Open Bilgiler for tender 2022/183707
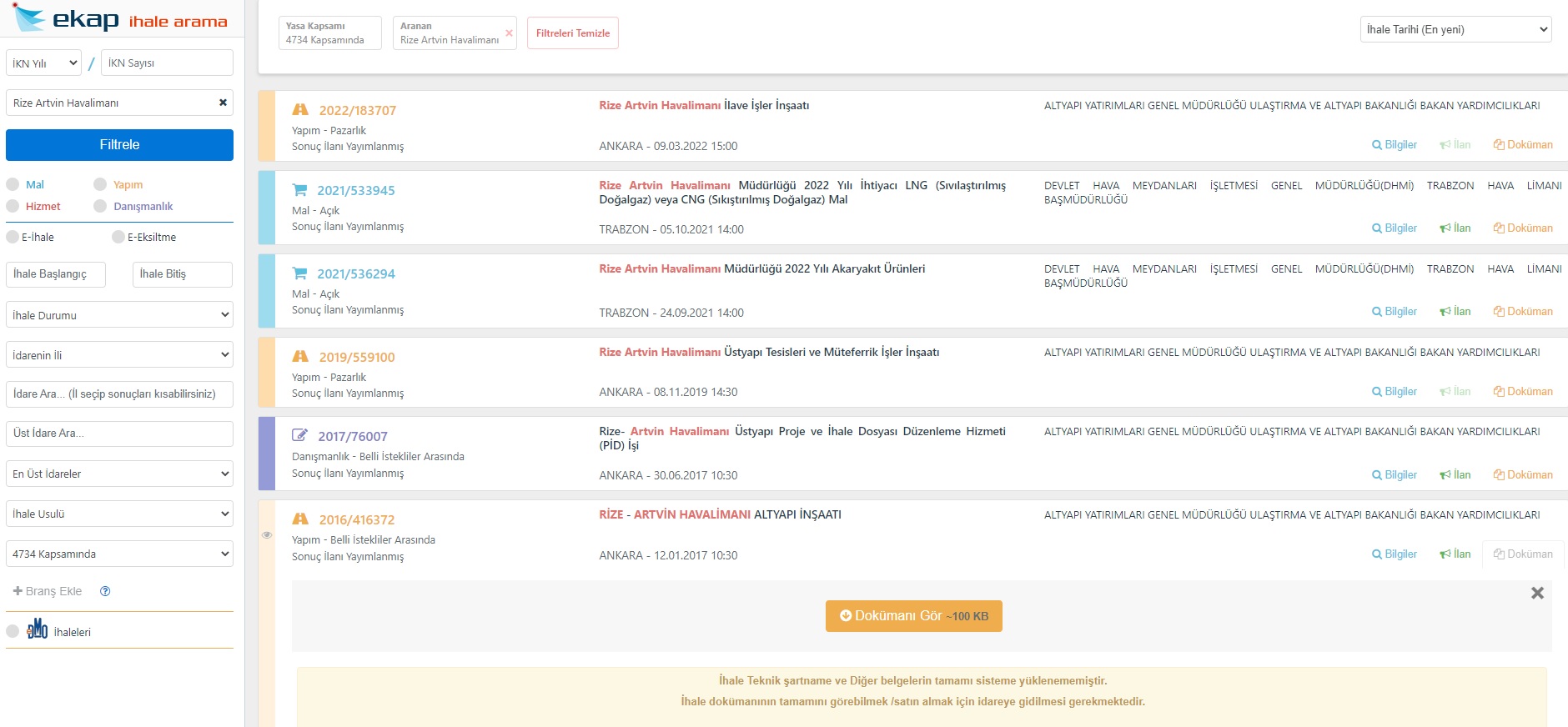 tap(1395, 144)
